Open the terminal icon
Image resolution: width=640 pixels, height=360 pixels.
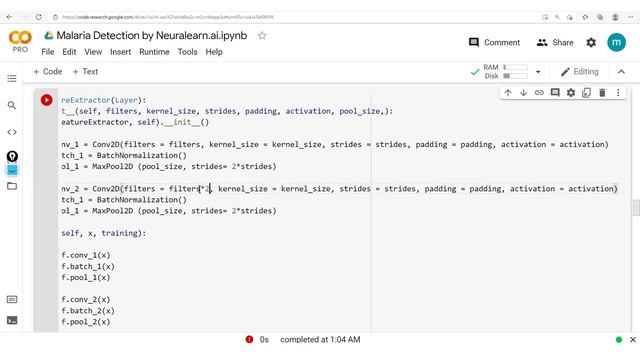pyautogui.click(x=12, y=320)
